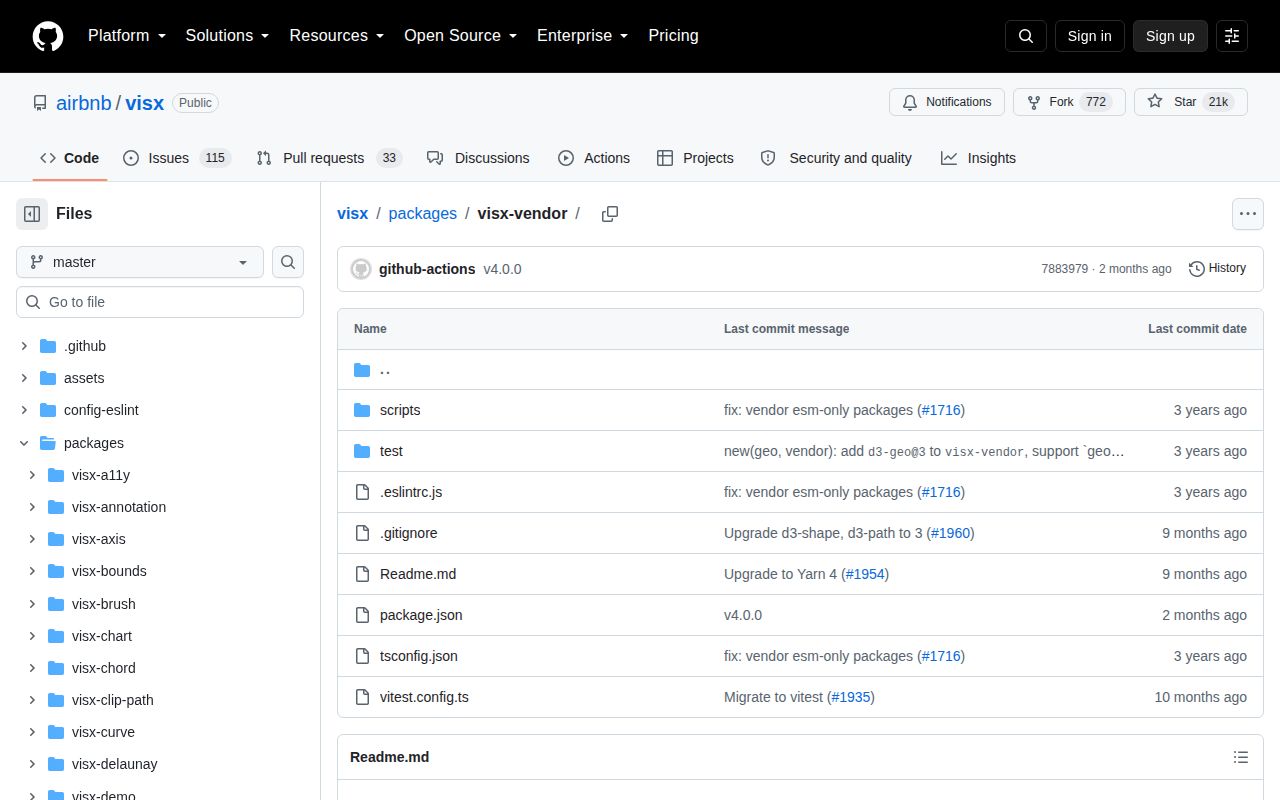Viewport: 1280px width, 800px height.
Task: Select visx-axis in file tree
Action: point(99,539)
